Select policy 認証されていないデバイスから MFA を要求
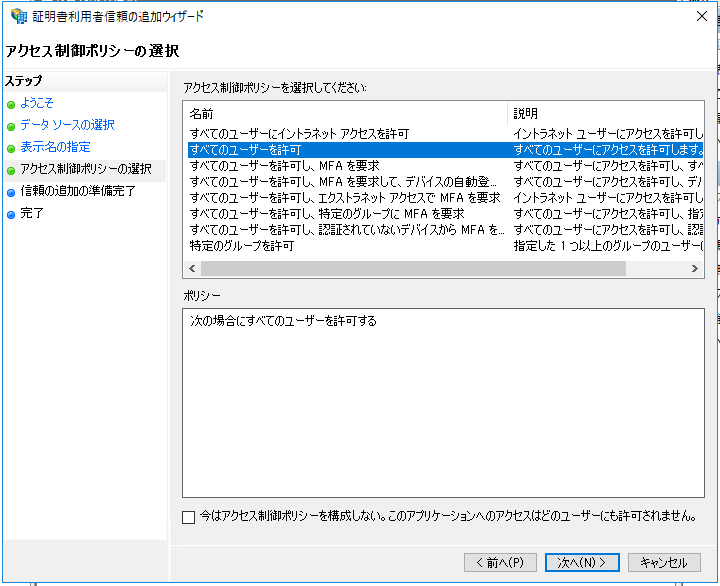720x586 pixels. (347, 230)
